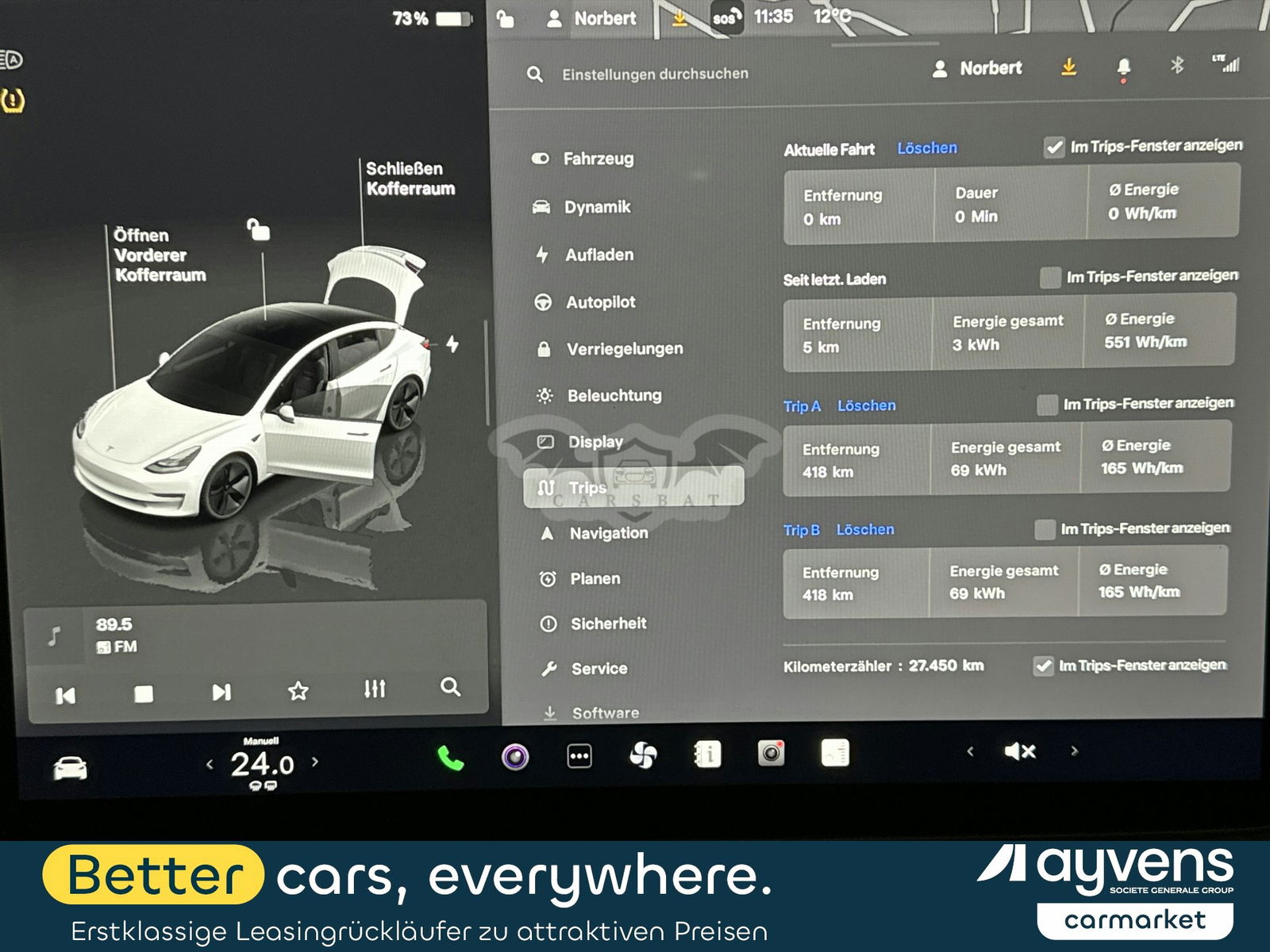The height and width of the screenshot is (952, 1270).
Task: Tap the car controls icon at bottom left
Action: click(70, 768)
